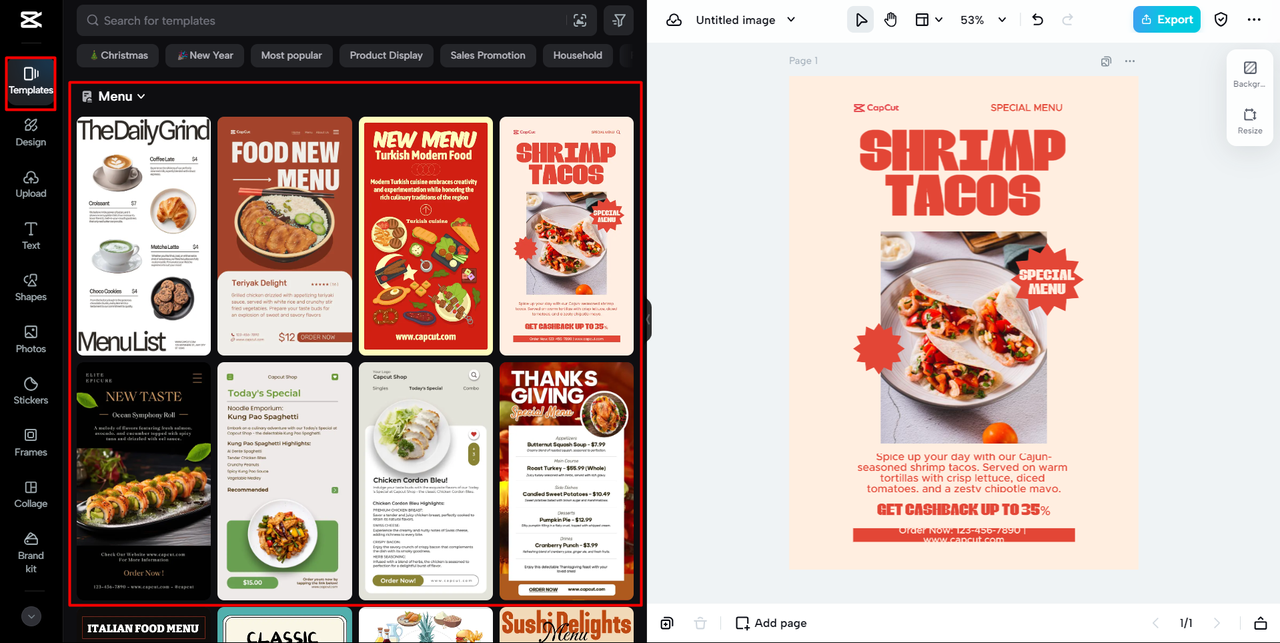
Task: Select the New Year category chip
Action: point(204,55)
